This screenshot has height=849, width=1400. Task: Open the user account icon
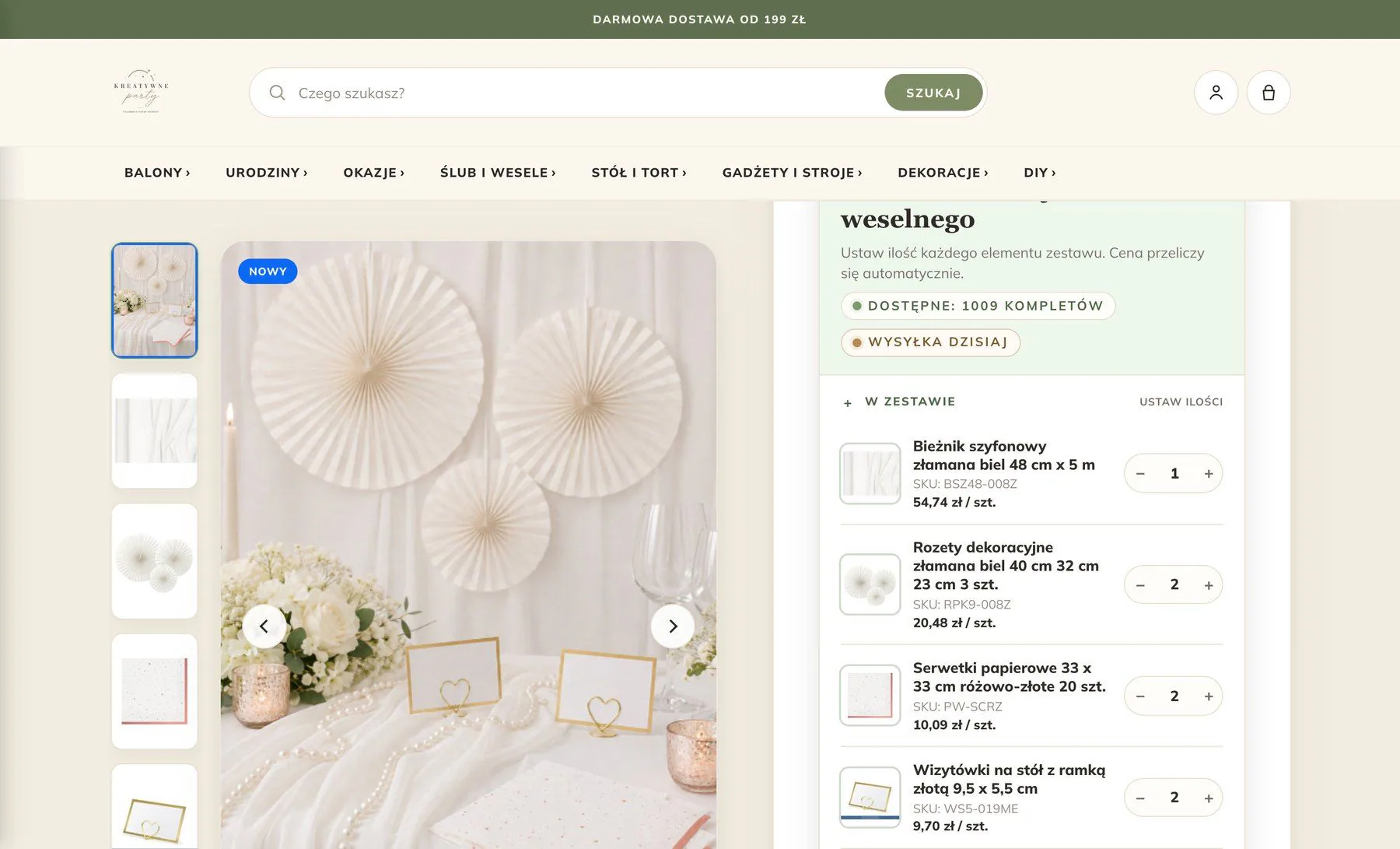[x=1216, y=93]
